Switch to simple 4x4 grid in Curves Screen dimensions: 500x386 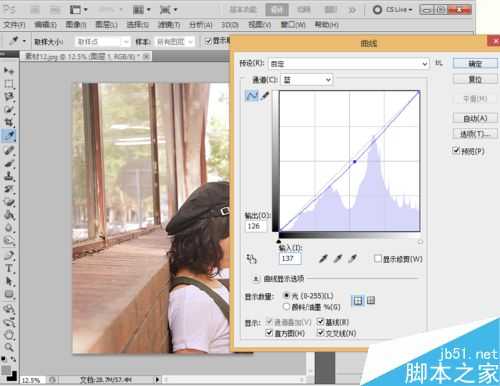(358, 301)
